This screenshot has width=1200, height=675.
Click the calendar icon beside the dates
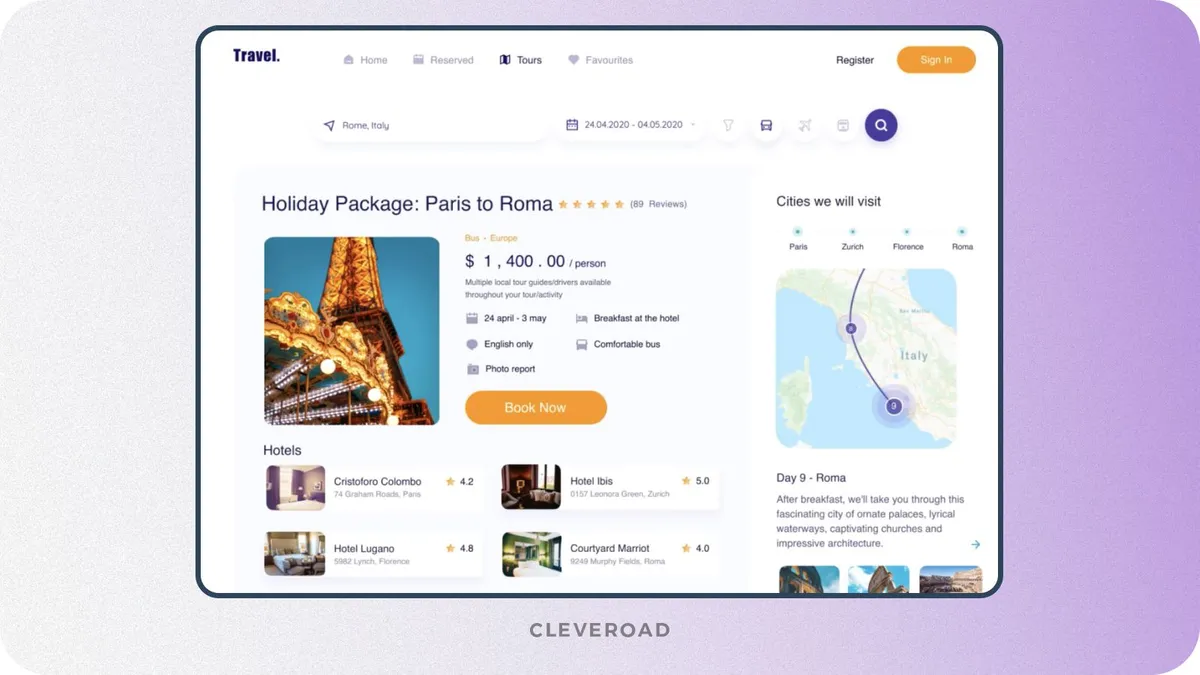click(572, 125)
